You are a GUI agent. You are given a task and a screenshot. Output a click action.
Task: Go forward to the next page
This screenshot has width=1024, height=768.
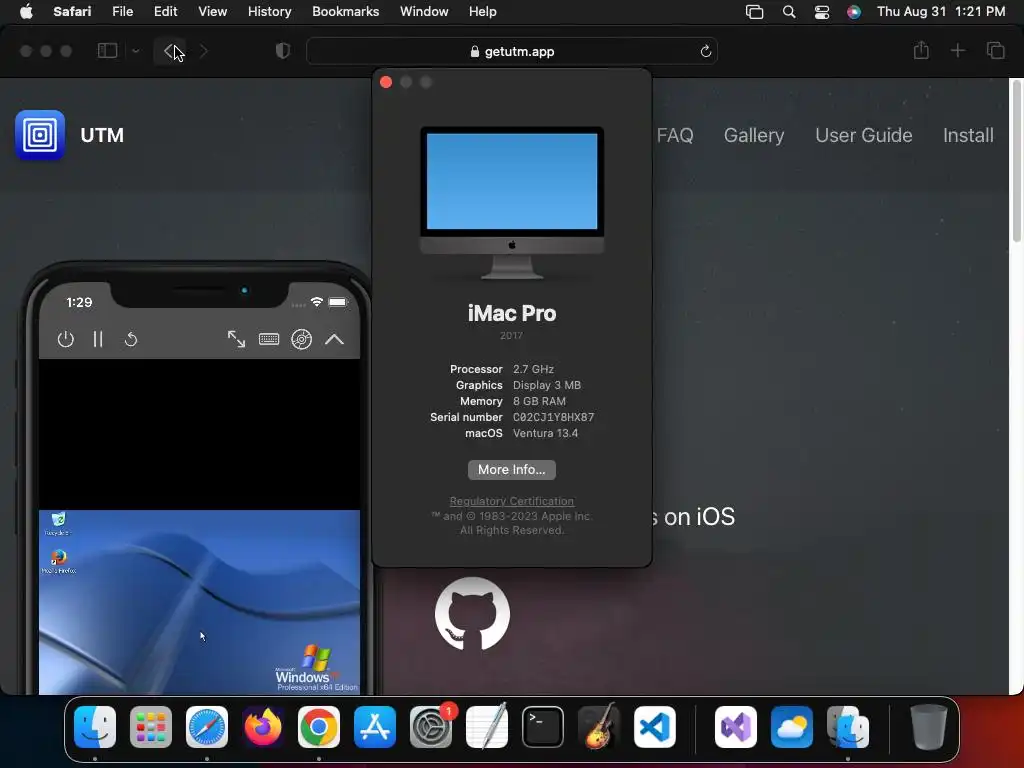tap(203, 51)
